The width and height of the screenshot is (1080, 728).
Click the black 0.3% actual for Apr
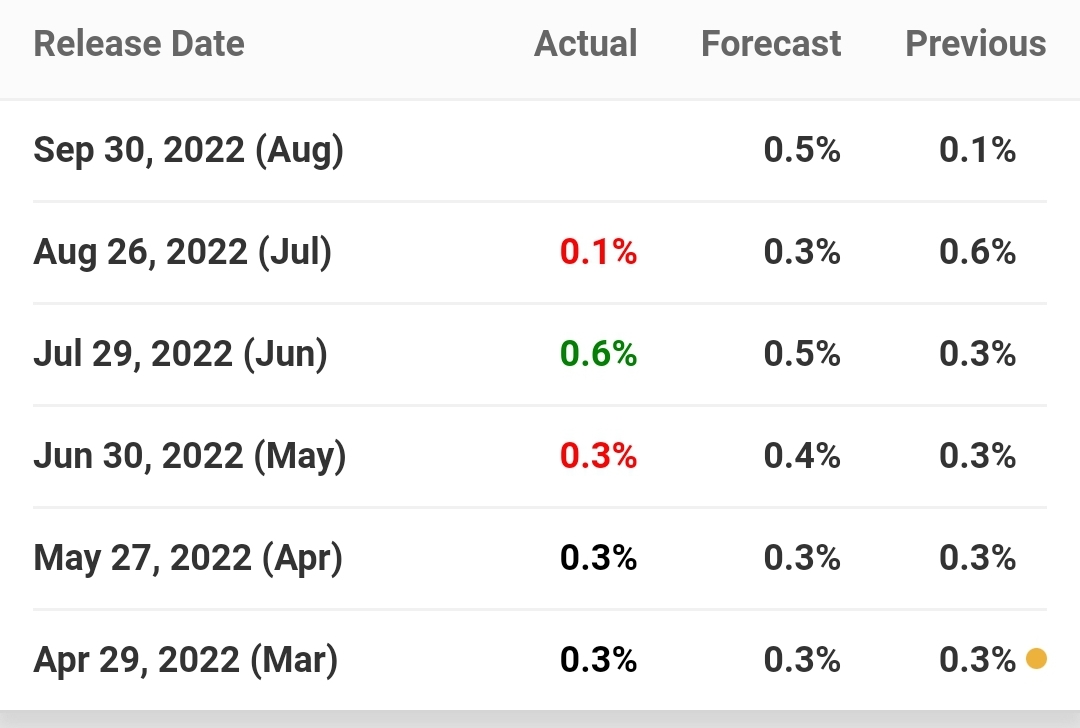[599, 558]
